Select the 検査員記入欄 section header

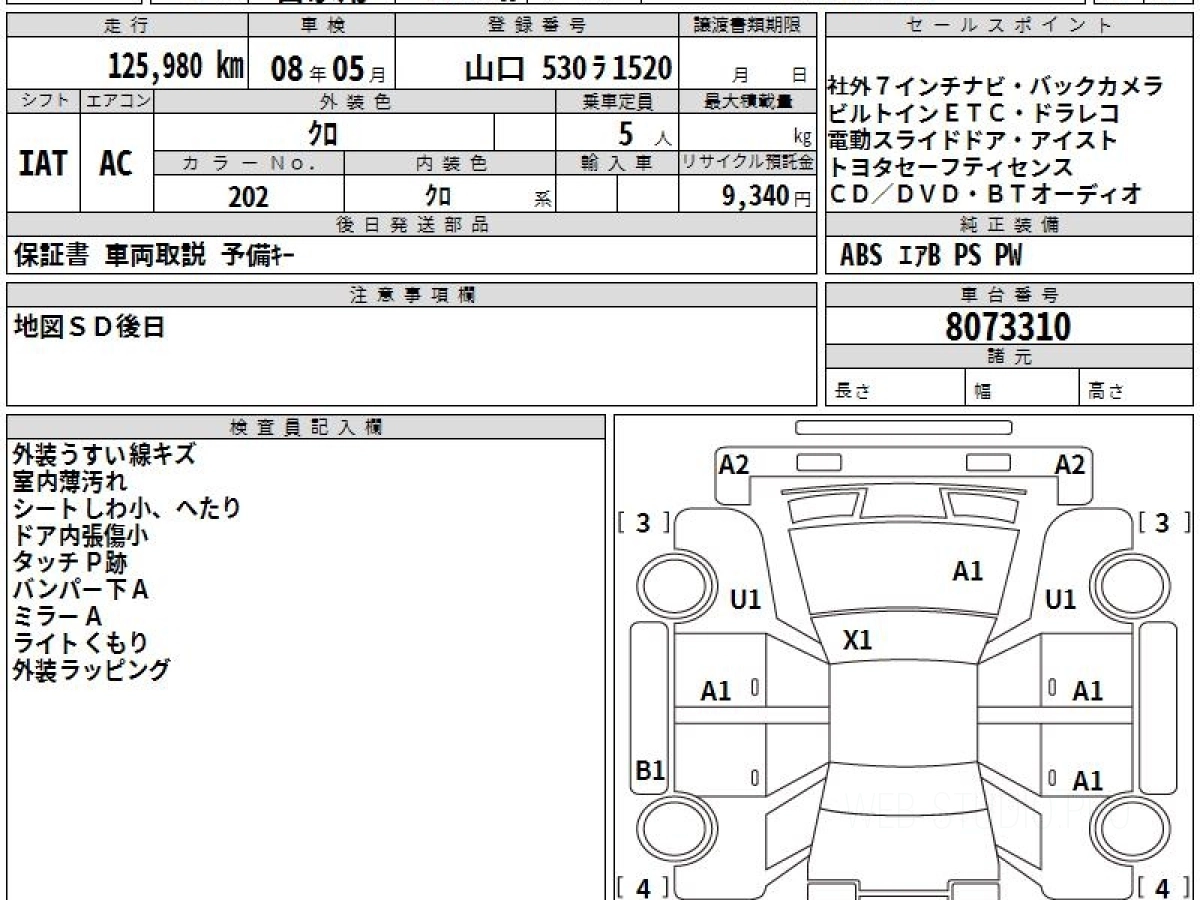[305, 427]
